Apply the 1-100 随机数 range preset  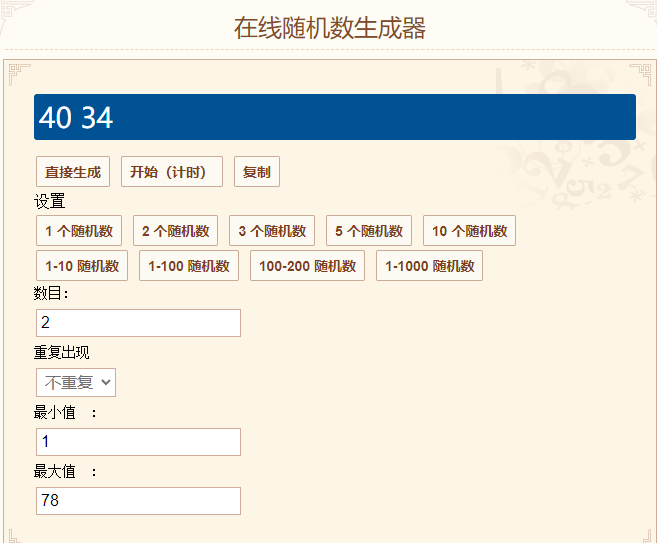[189, 266]
